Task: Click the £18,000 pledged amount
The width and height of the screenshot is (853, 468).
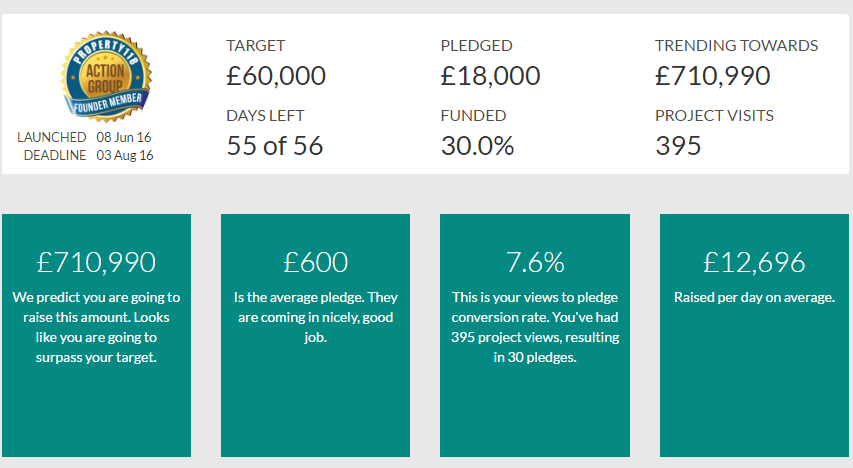Action: coord(490,76)
